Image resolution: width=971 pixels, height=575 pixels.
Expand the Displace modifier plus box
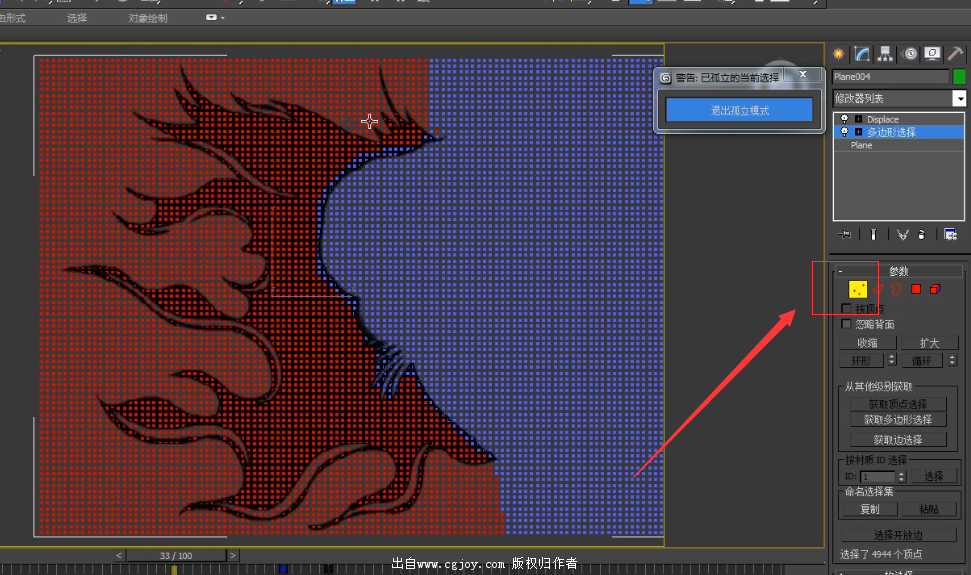click(858, 119)
